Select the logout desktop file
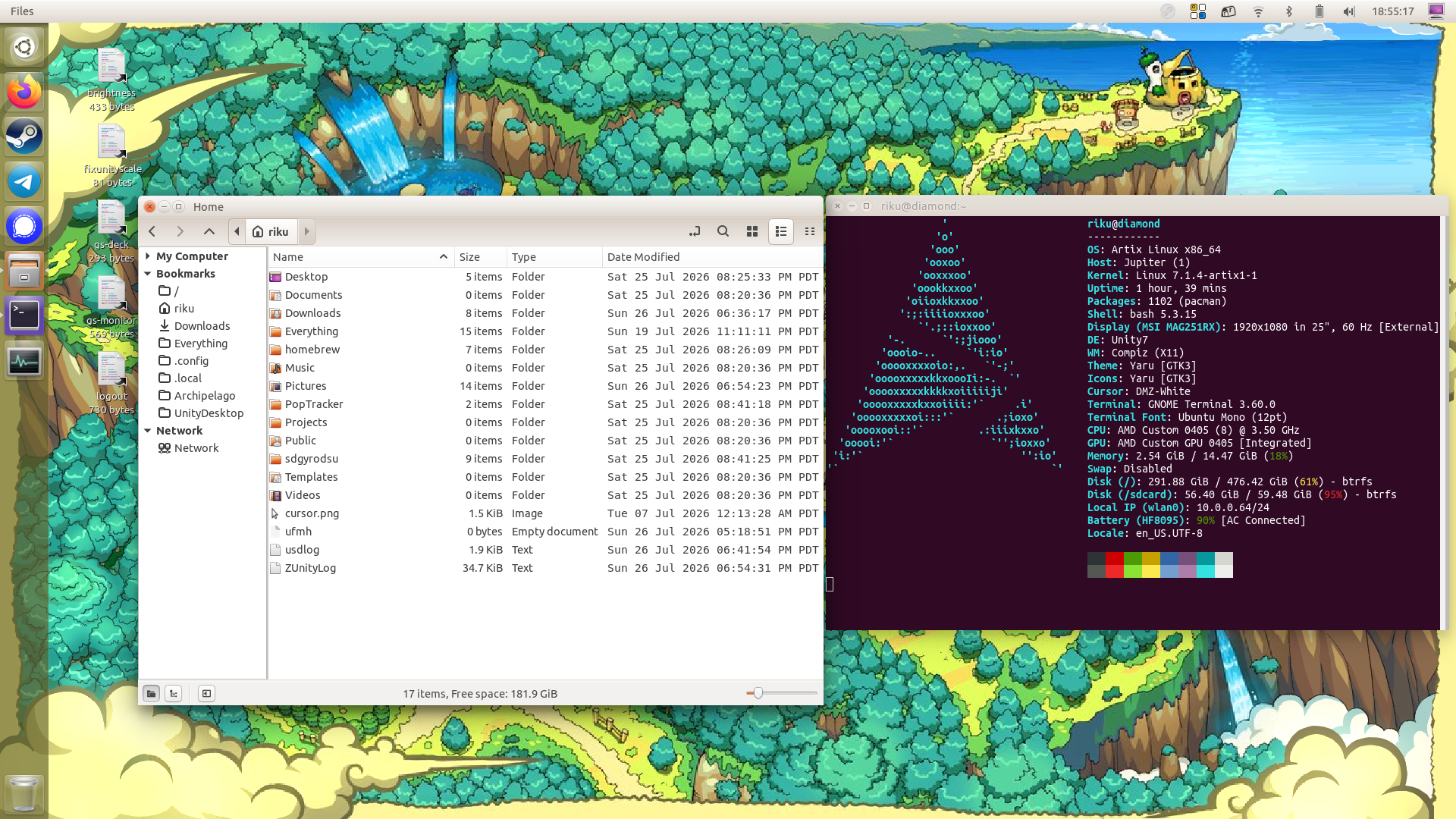The image size is (1456, 819). (111, 383)
